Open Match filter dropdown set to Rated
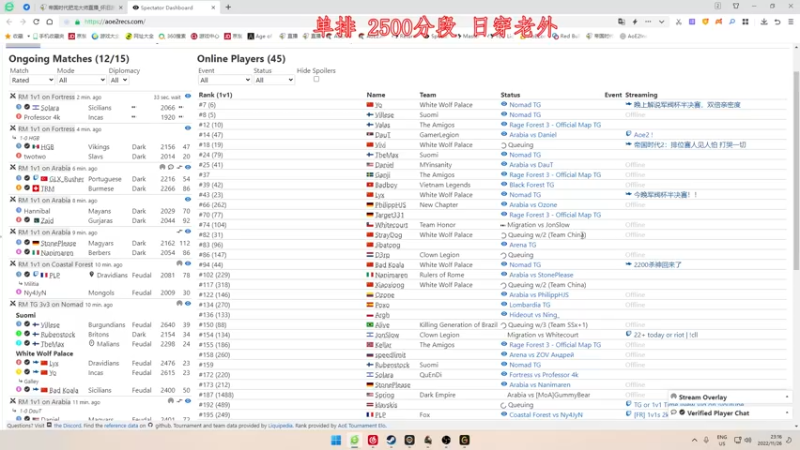This screenshot has width=800, height=450. [x=32, y=80]
